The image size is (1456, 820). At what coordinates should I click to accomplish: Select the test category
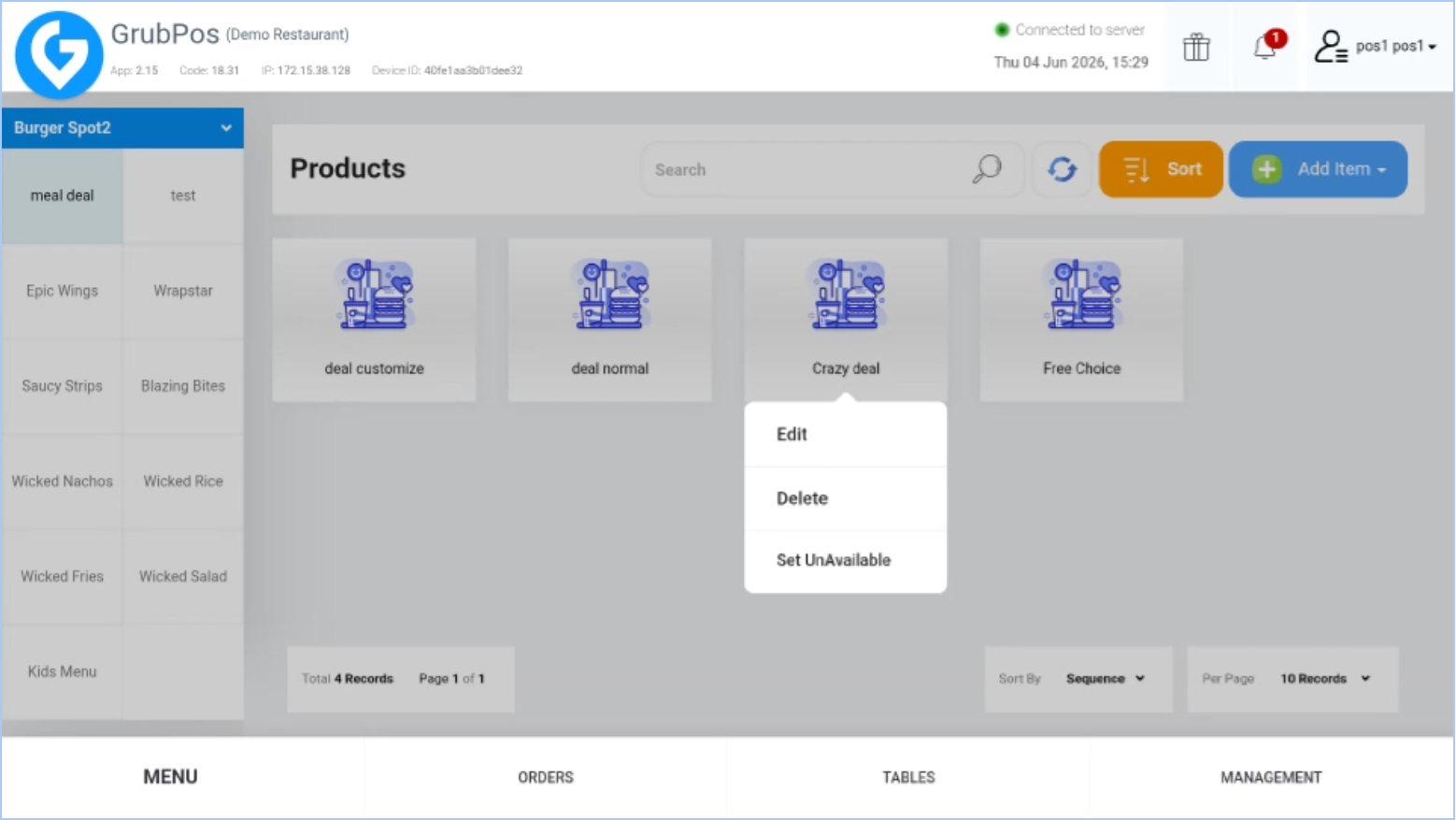(183, 196)
